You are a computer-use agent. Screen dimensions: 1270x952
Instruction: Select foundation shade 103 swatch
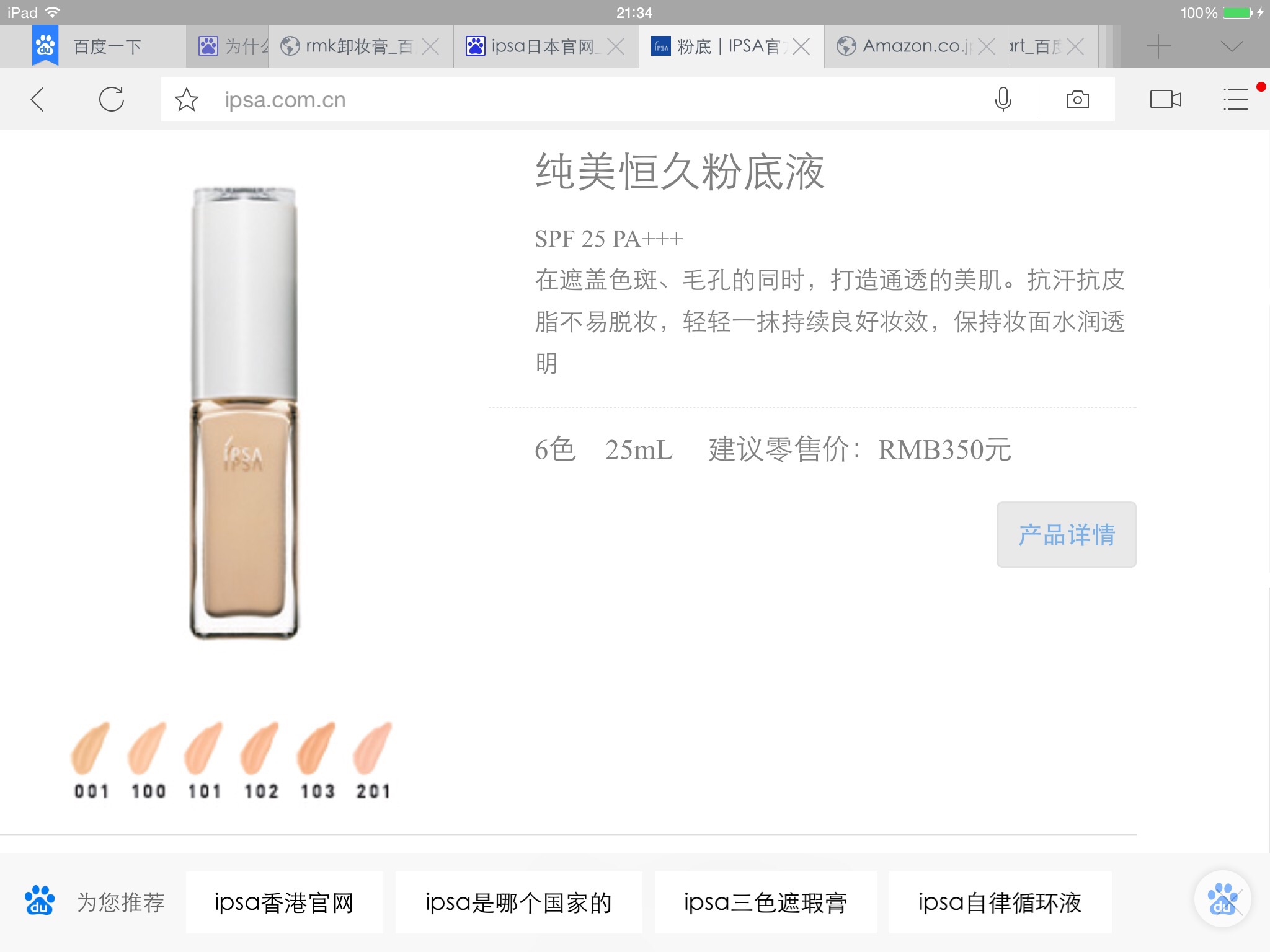(x=317, y=760)
